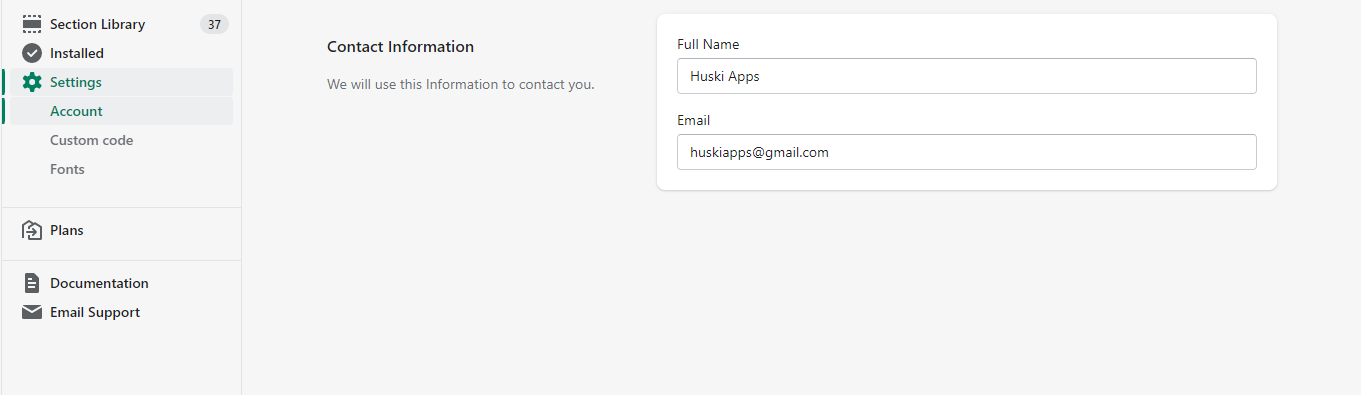Click the Plans storefront icon

[x=32, y=230]
